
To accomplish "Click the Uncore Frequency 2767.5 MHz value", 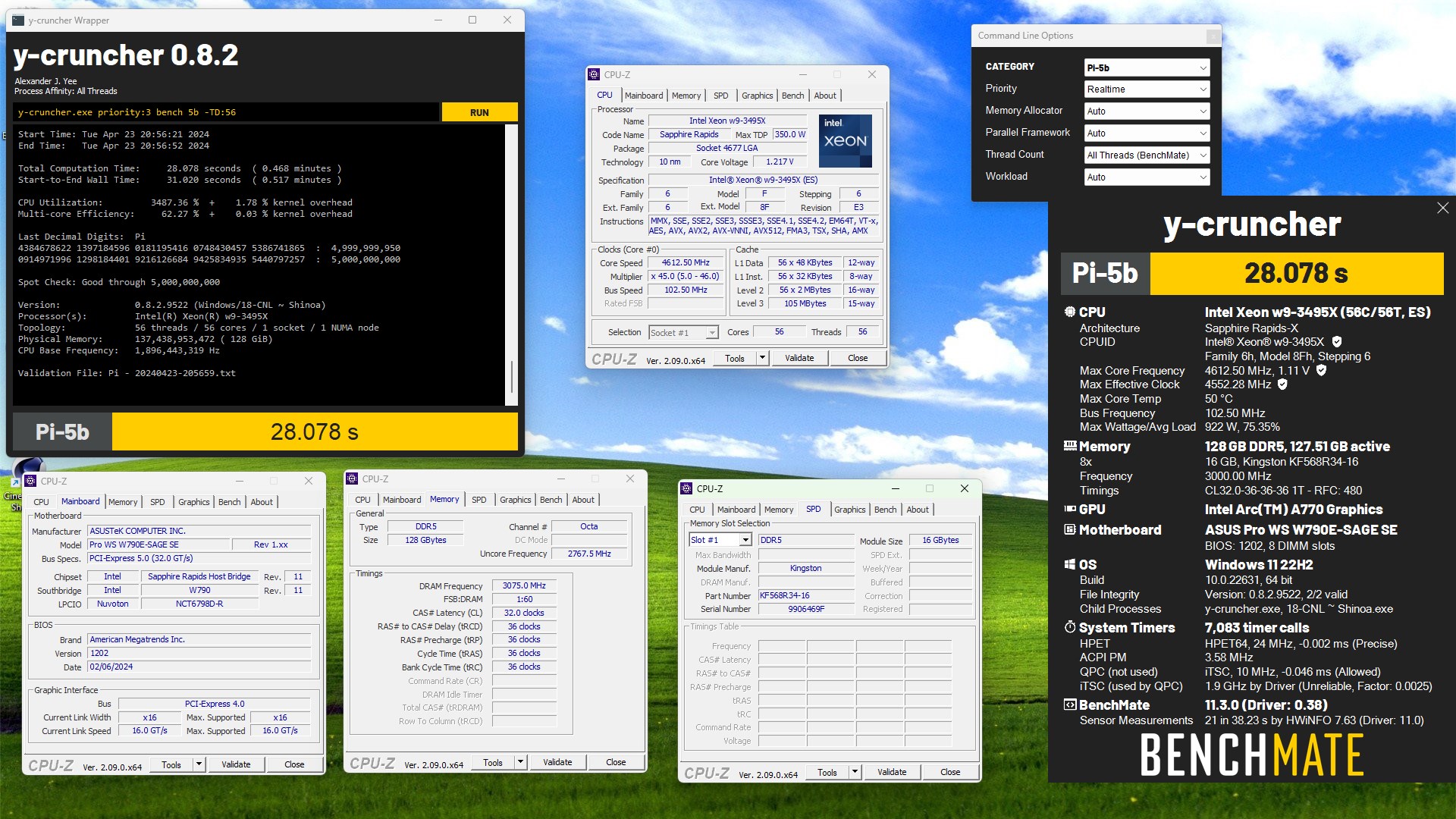I will point(589,554).
